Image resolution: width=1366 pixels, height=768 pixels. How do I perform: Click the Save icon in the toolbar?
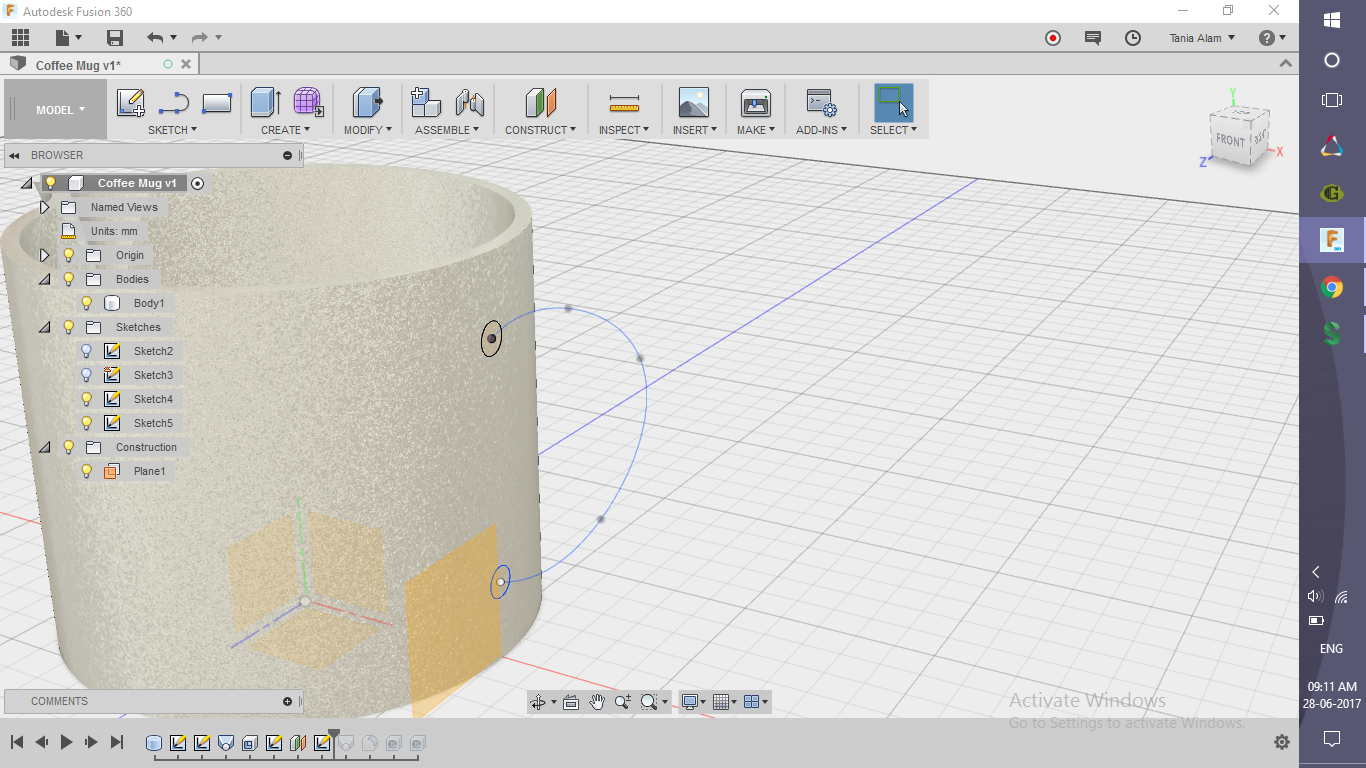[x=114, y=36]
